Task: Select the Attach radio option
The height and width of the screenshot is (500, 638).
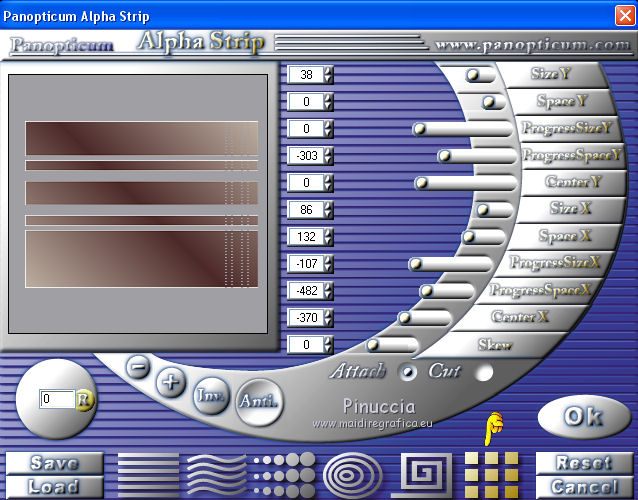Action: (408, 372)
